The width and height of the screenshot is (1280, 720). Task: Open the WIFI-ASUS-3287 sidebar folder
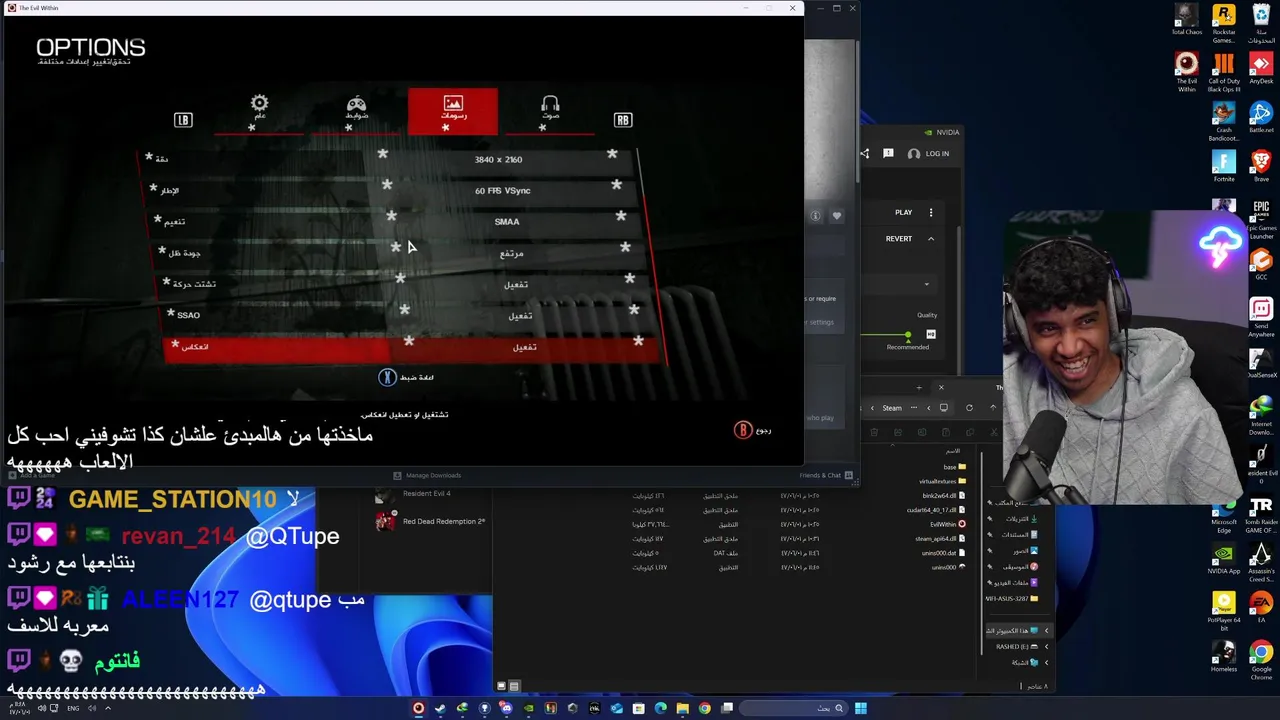1012,598
